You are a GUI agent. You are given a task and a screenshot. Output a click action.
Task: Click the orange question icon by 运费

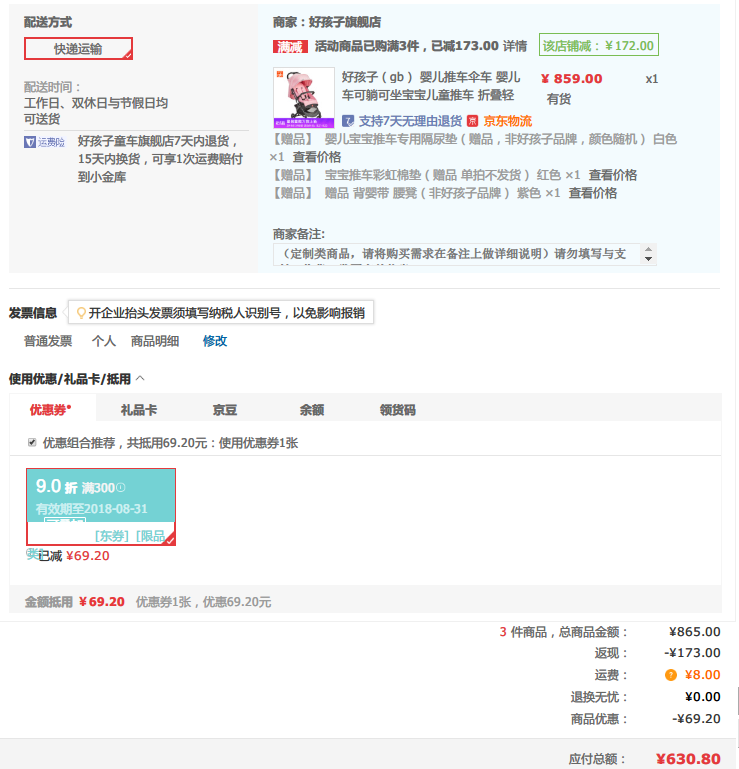[x=670, y=675]
